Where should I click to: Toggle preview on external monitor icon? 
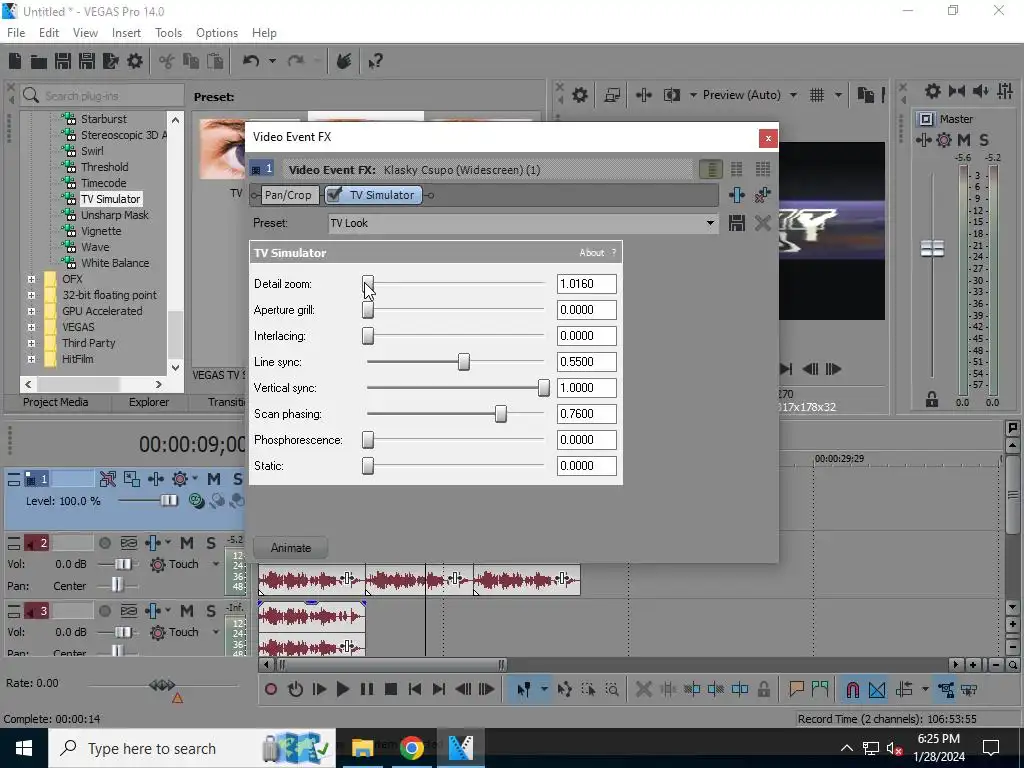click(612, 95)
